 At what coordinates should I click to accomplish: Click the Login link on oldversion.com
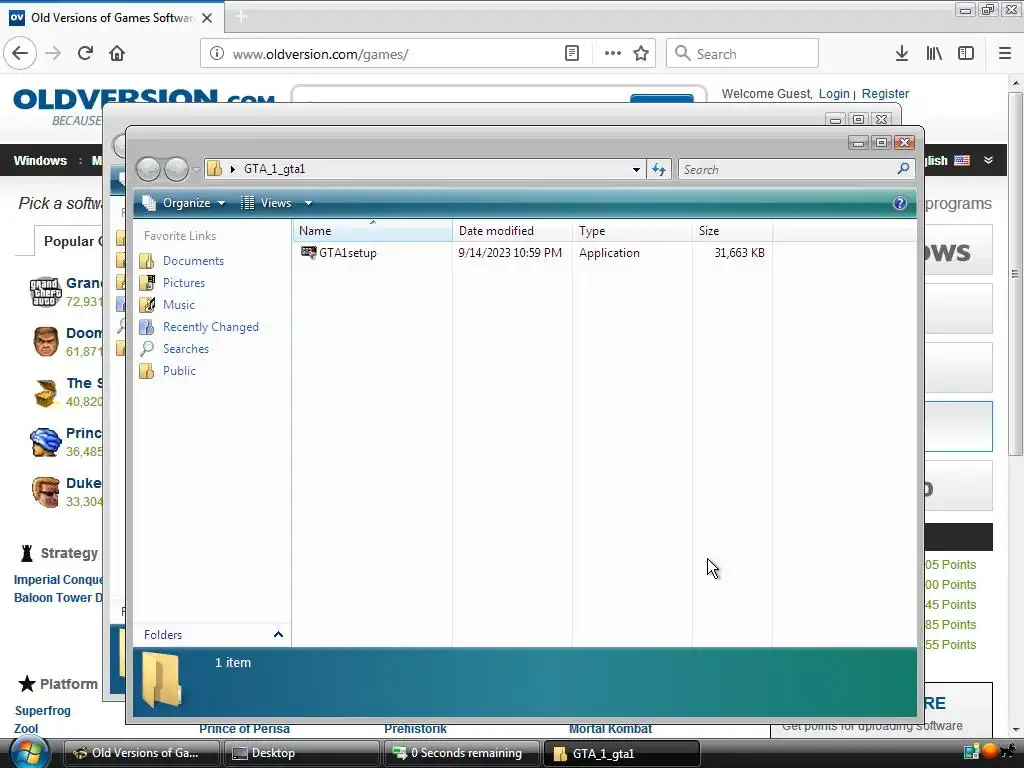(x=834, y=93)
